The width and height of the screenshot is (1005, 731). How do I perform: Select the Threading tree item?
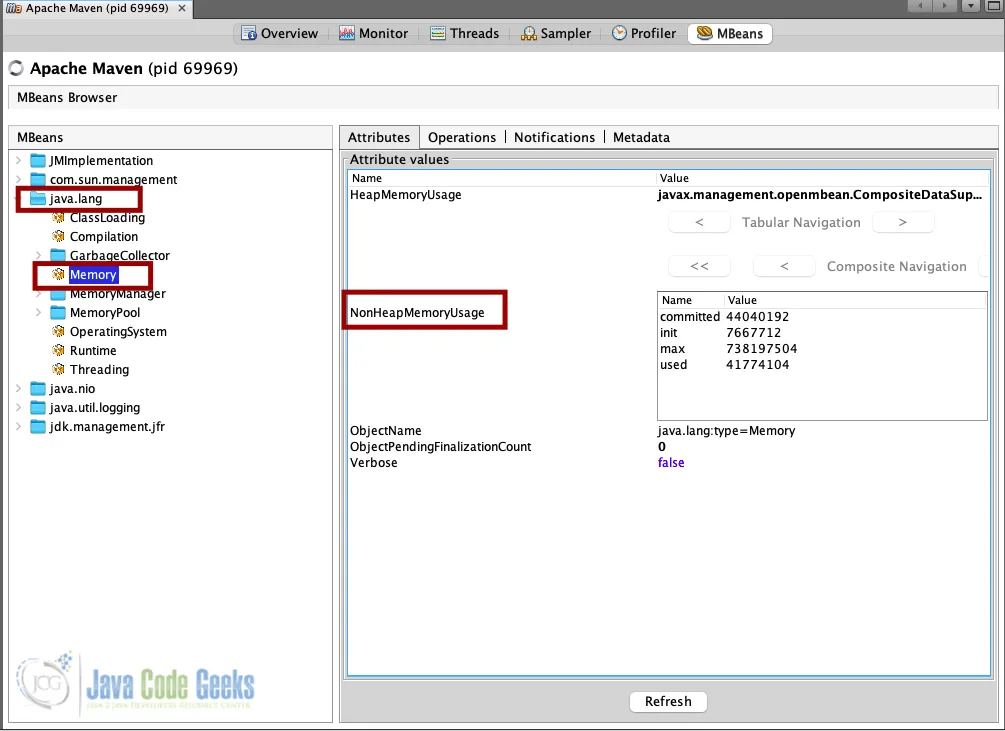[99, 370]
